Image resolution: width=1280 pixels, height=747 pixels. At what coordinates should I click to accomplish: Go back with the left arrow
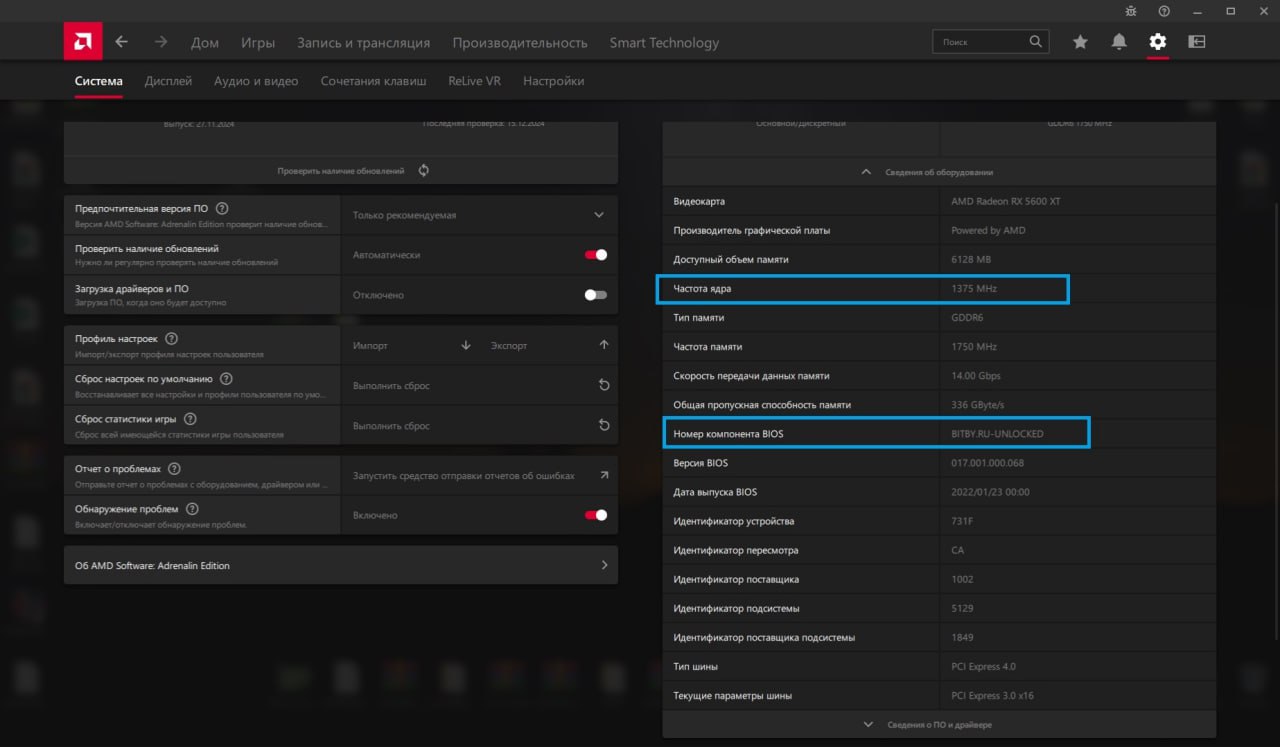pos(121,42)
